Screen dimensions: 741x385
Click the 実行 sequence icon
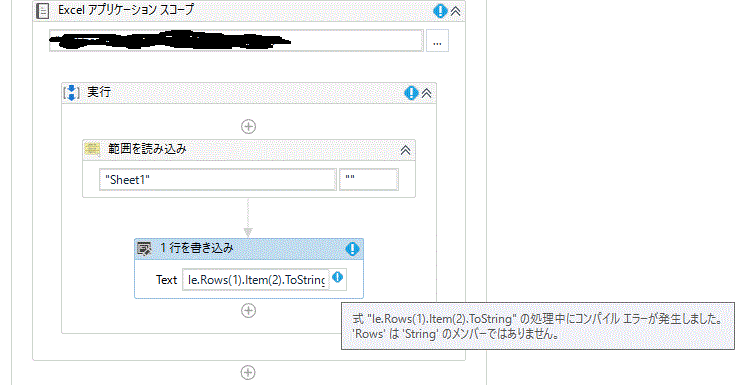(x=71, y=93)
